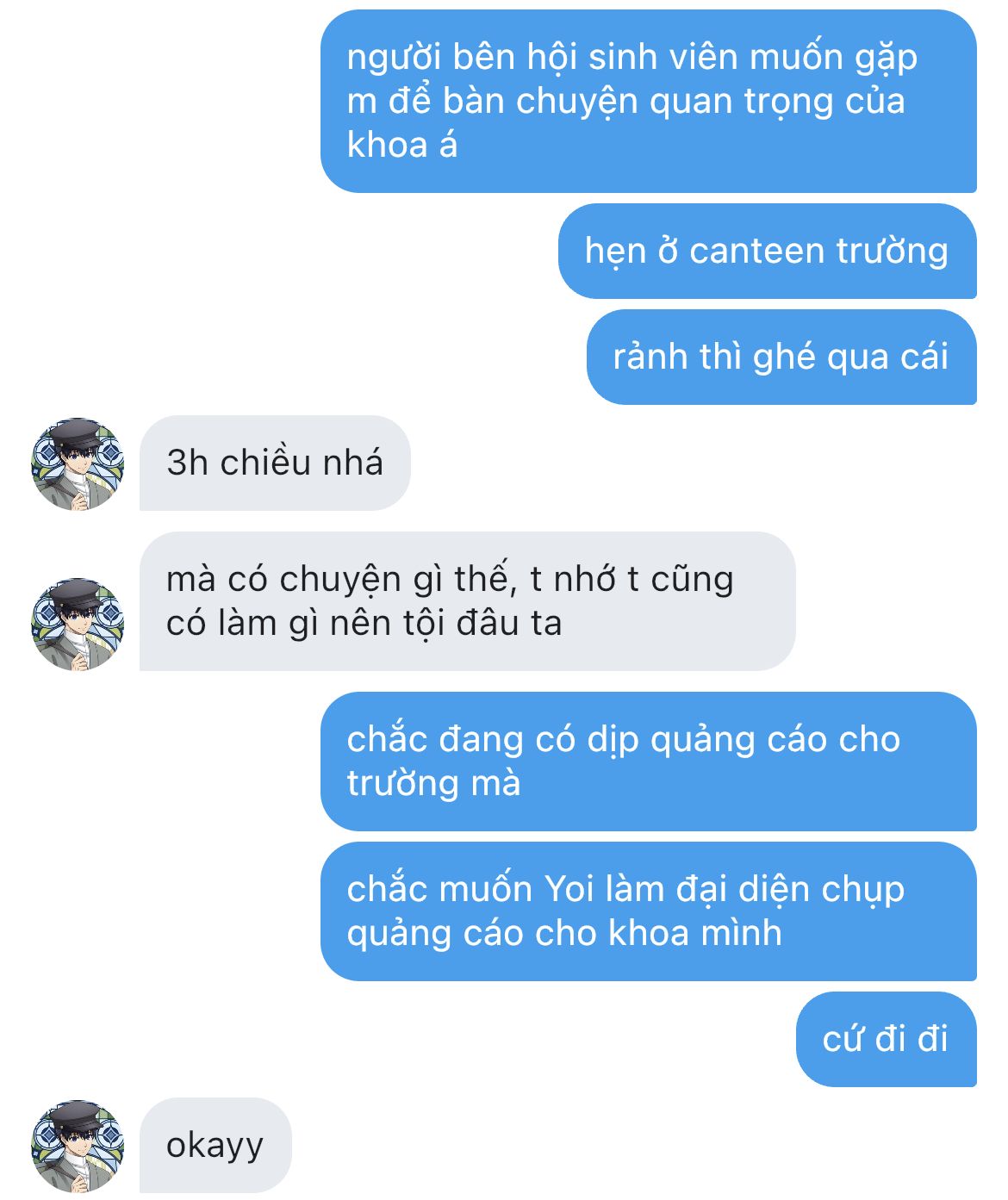Select the 'chắc muốn Yoi làm đại diện' message

point(648,911)
